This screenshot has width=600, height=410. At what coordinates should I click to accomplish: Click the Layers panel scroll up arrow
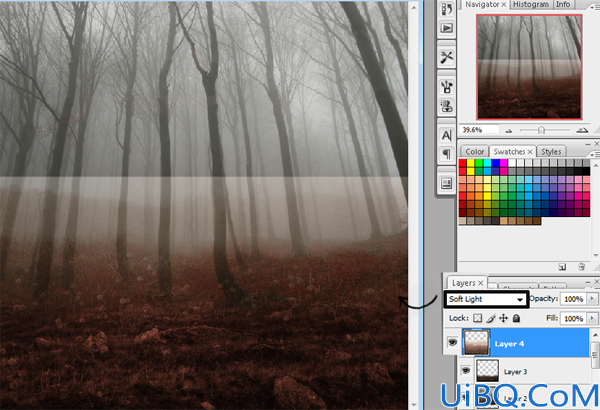click(x=595, y=335)
